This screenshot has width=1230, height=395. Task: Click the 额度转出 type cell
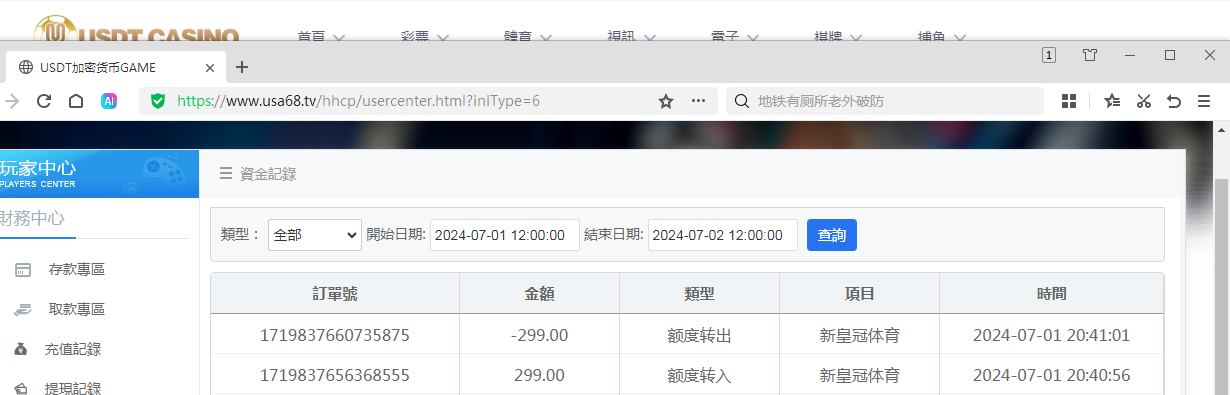[700, 336]
